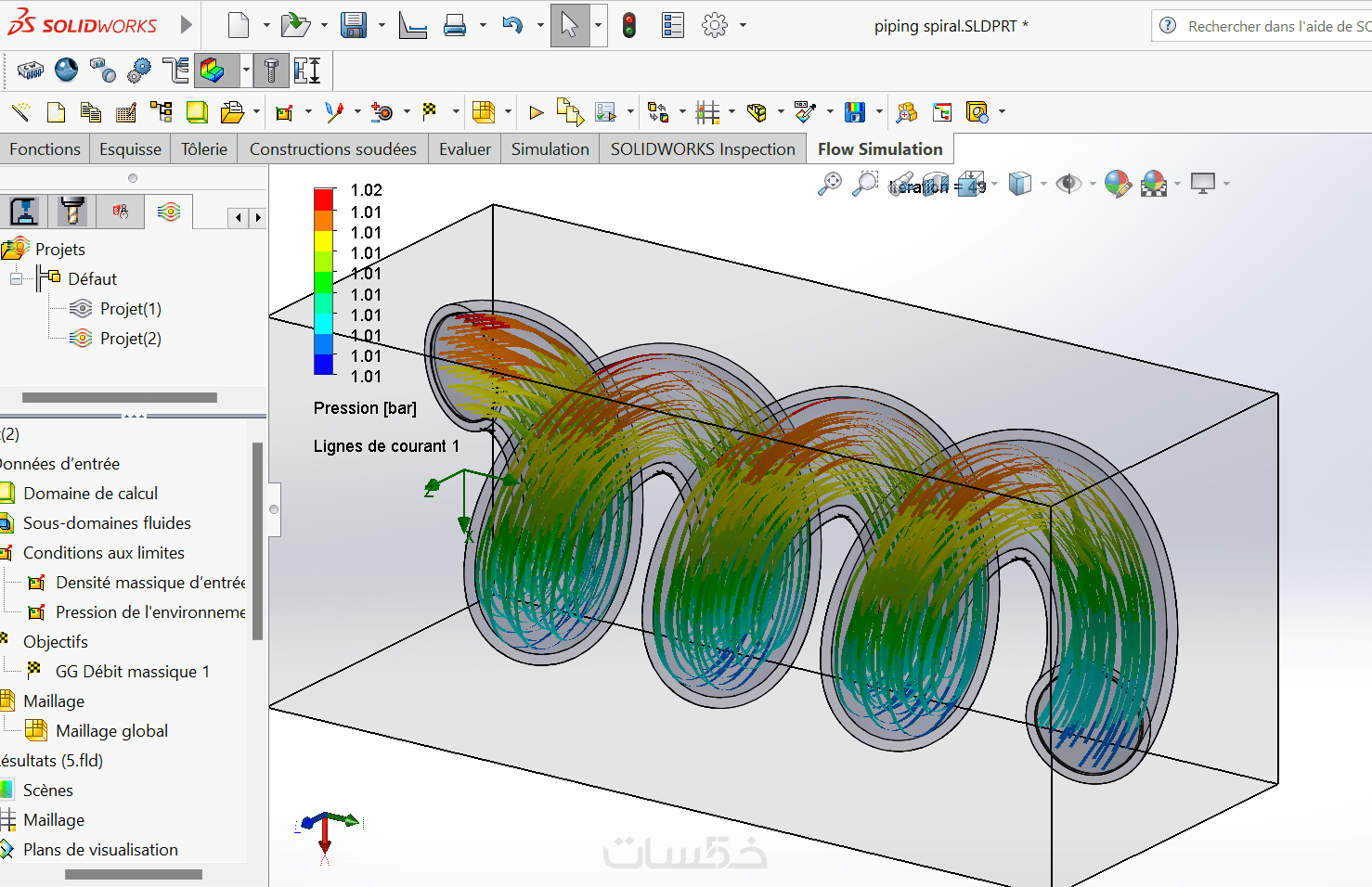Select Projet(2) in the project tree

[131, 339]
